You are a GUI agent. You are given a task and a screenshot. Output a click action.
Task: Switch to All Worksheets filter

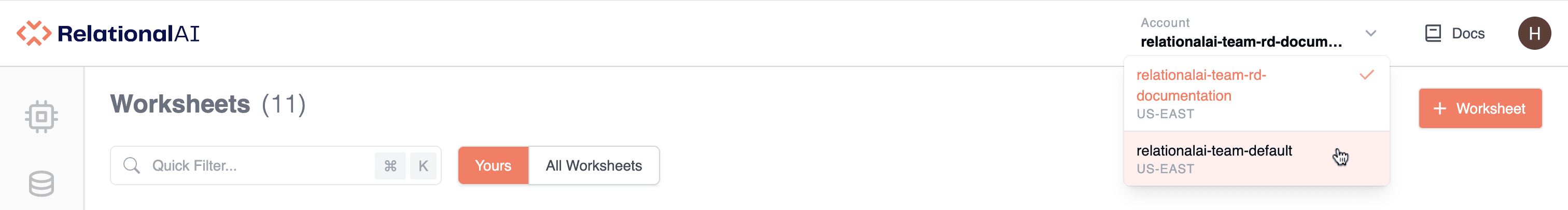594,165
